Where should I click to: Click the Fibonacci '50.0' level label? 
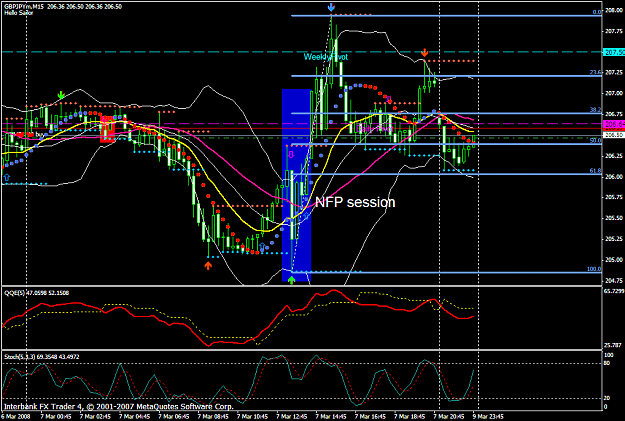click(596, 140)
